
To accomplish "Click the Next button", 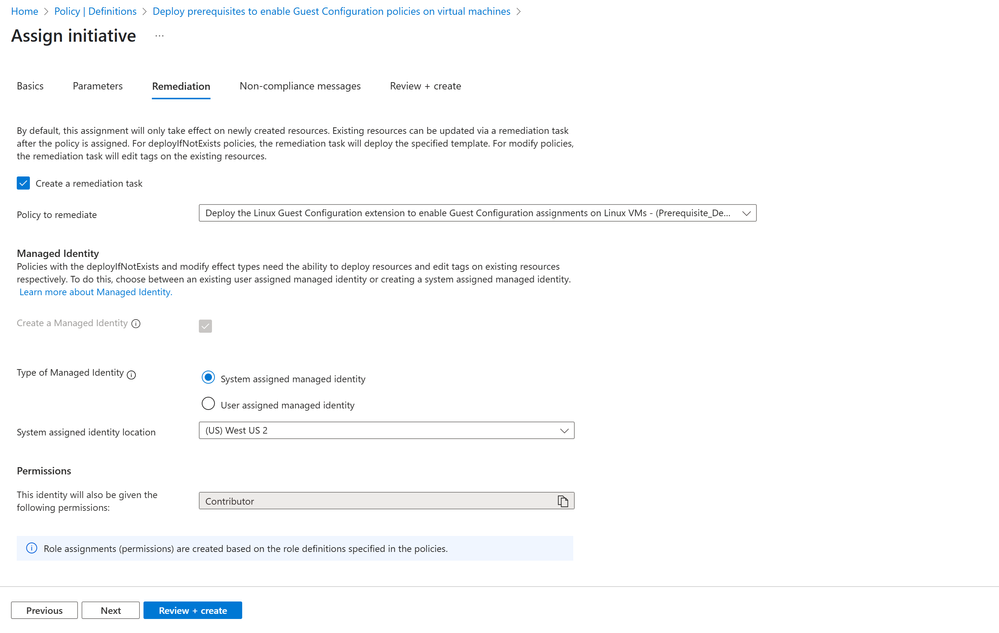I will point(110,610).
